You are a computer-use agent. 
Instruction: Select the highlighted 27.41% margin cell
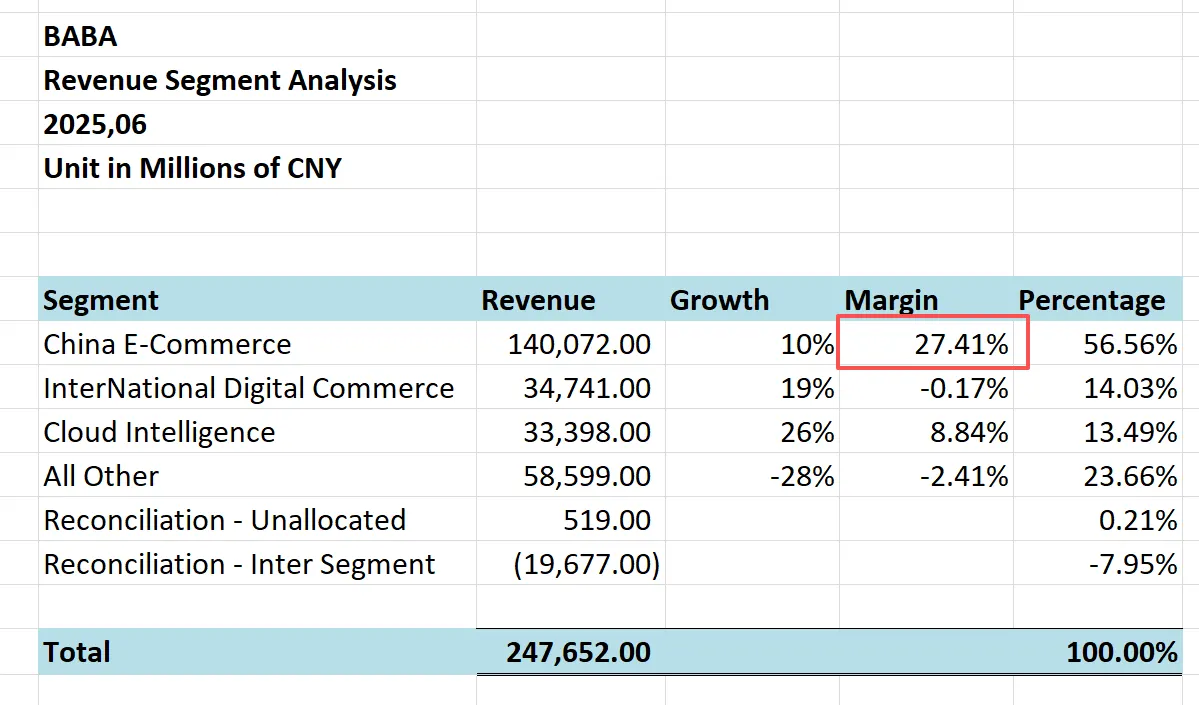point(933,345)
